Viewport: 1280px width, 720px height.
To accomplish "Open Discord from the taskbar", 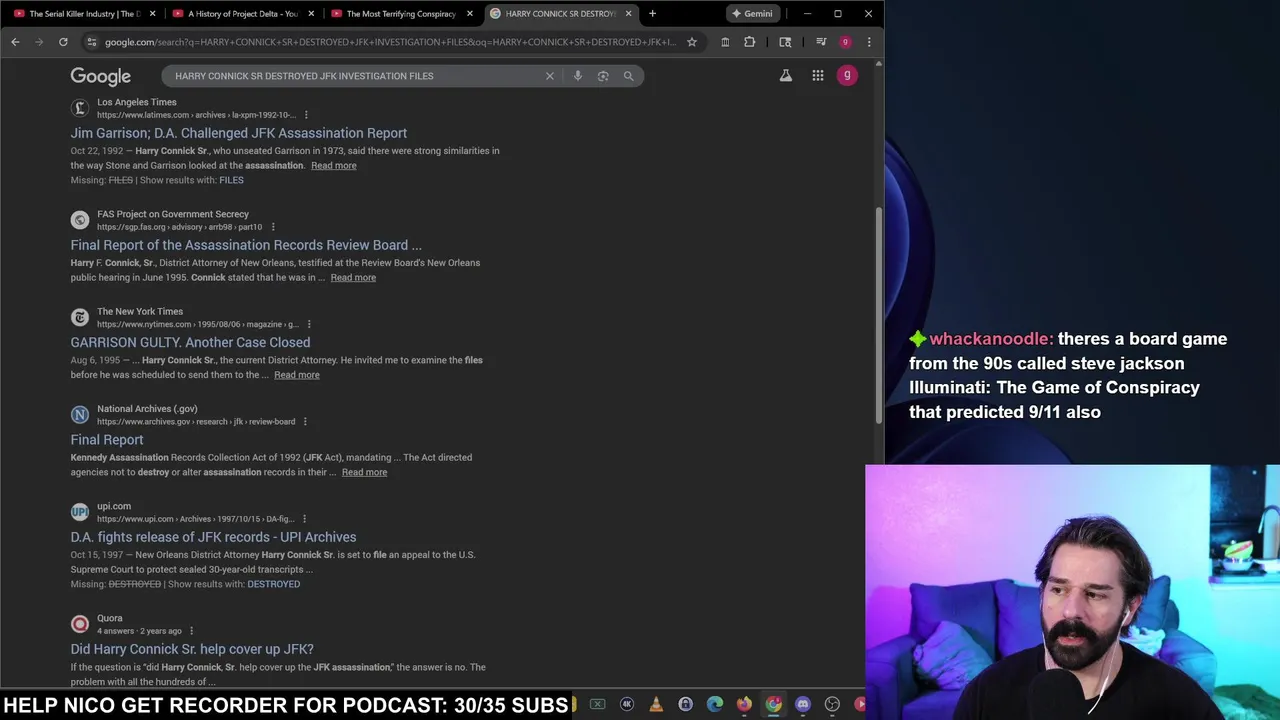I will [802, 704].
